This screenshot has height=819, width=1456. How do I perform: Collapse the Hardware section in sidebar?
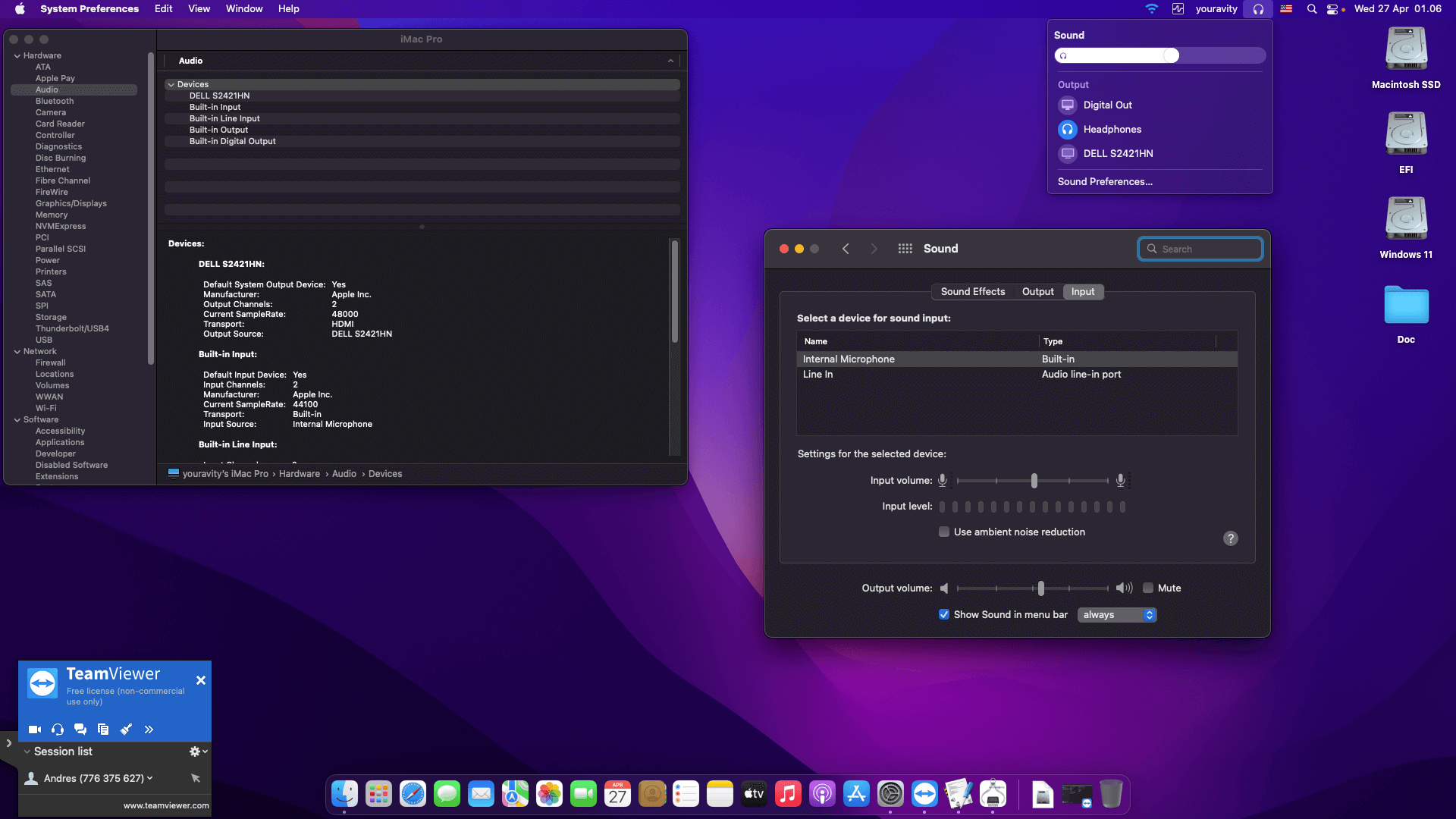pos(17,56)
